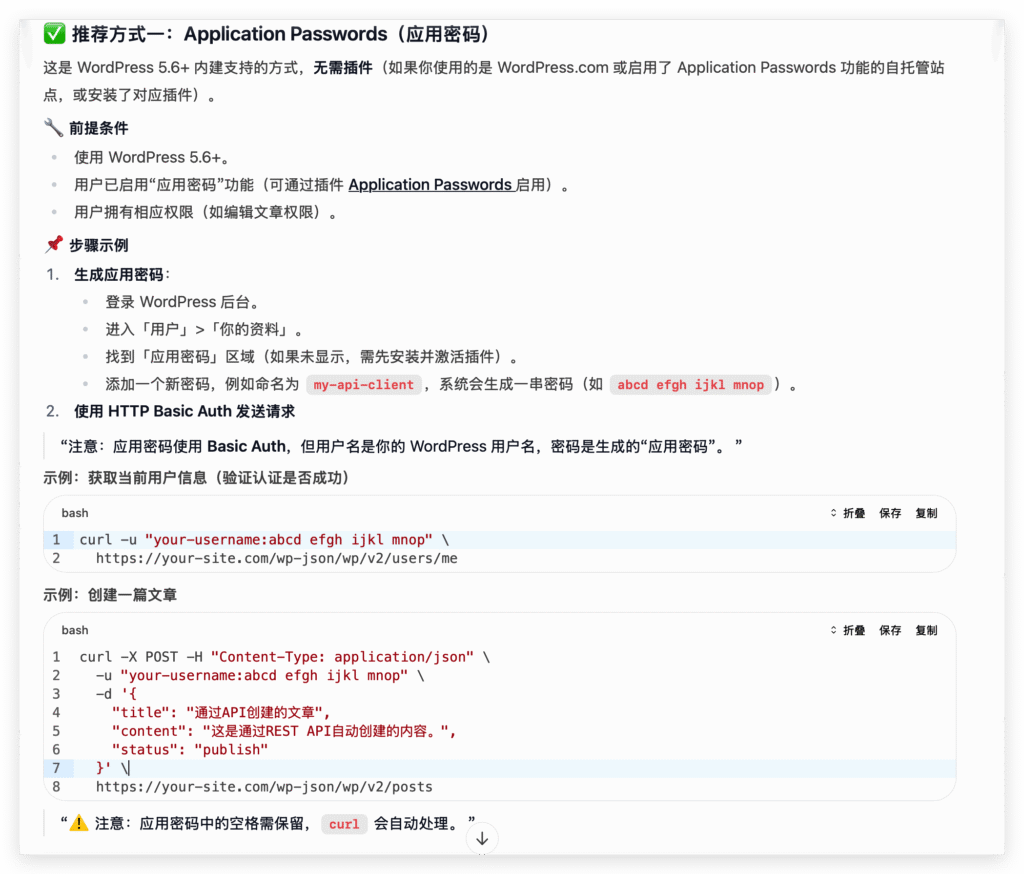This screenshot has height=874, width=1024.
Task: Click the pushpin icon beside 步骤示例
Action: click(x=54, y=245)
